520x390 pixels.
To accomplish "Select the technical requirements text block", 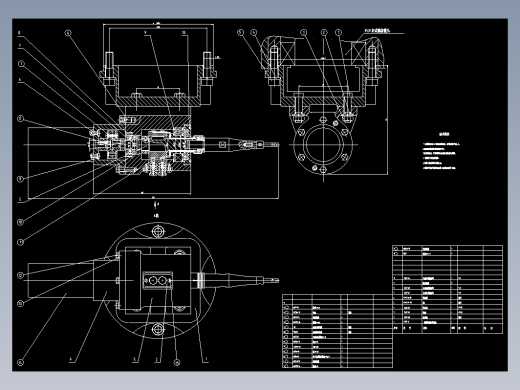I will 441,151.
